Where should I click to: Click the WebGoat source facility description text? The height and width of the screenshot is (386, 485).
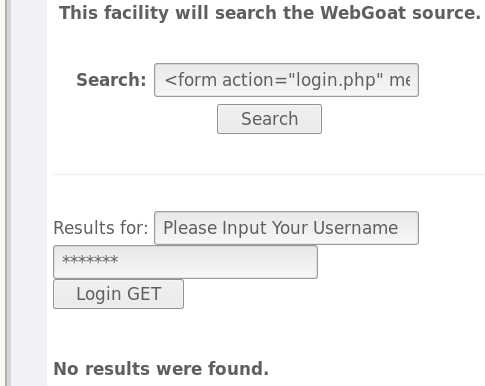tap(270, 13)
